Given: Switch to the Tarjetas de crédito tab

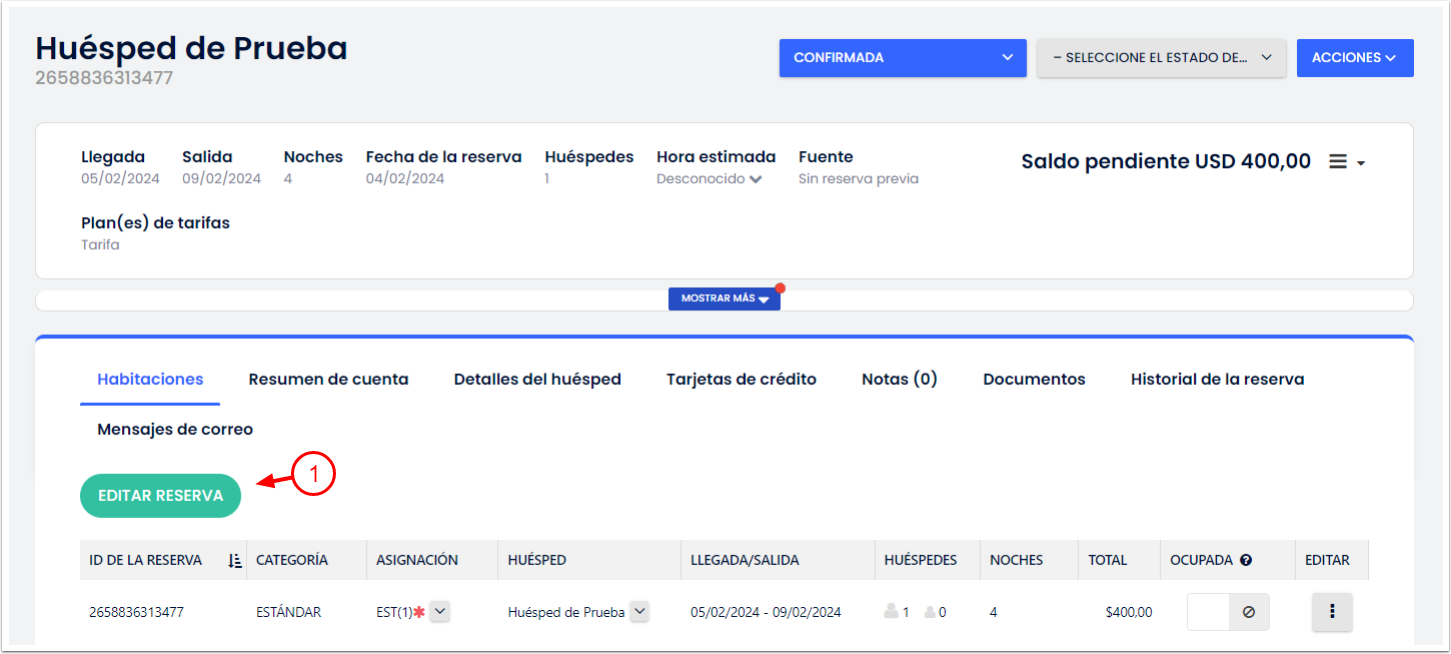Looking at the screenshot, I should click(x=741, y=379).
